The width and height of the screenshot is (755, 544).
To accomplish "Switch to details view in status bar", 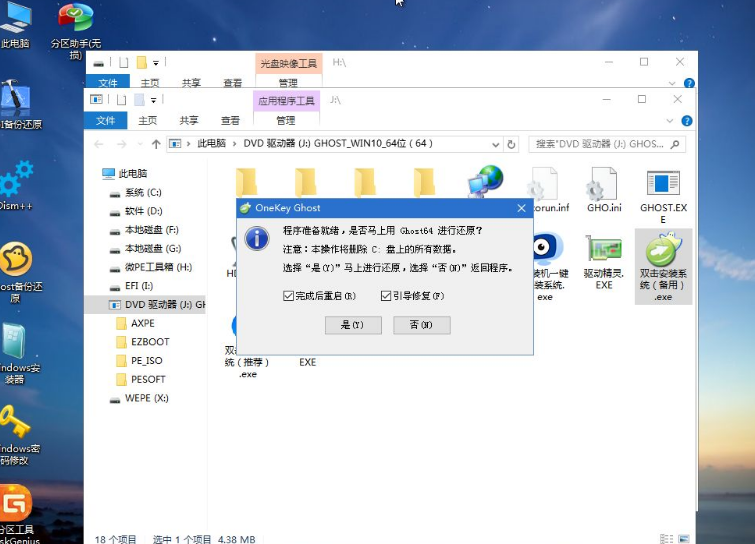I will click(666, 539).
